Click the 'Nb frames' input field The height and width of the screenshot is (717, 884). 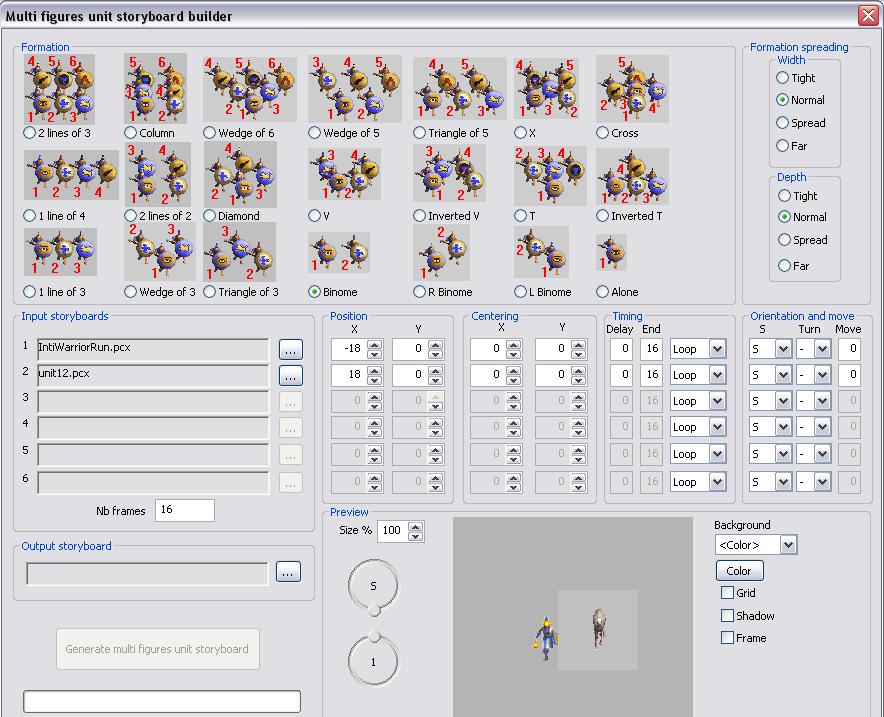coord(185,510)
